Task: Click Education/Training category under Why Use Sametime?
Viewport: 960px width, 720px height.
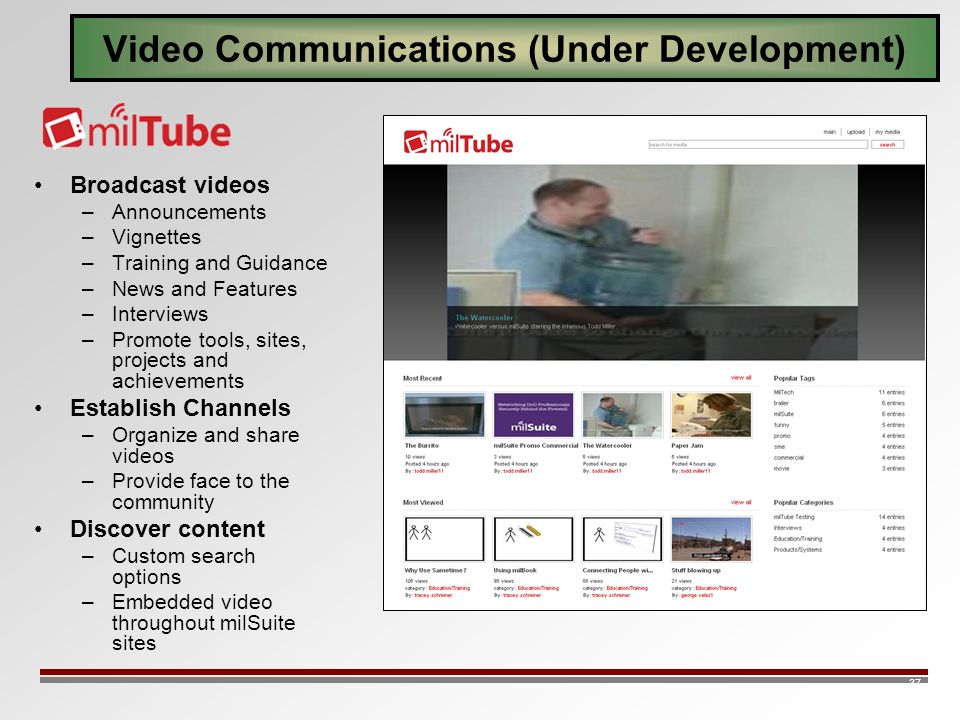Action: (x=449, y=588)
